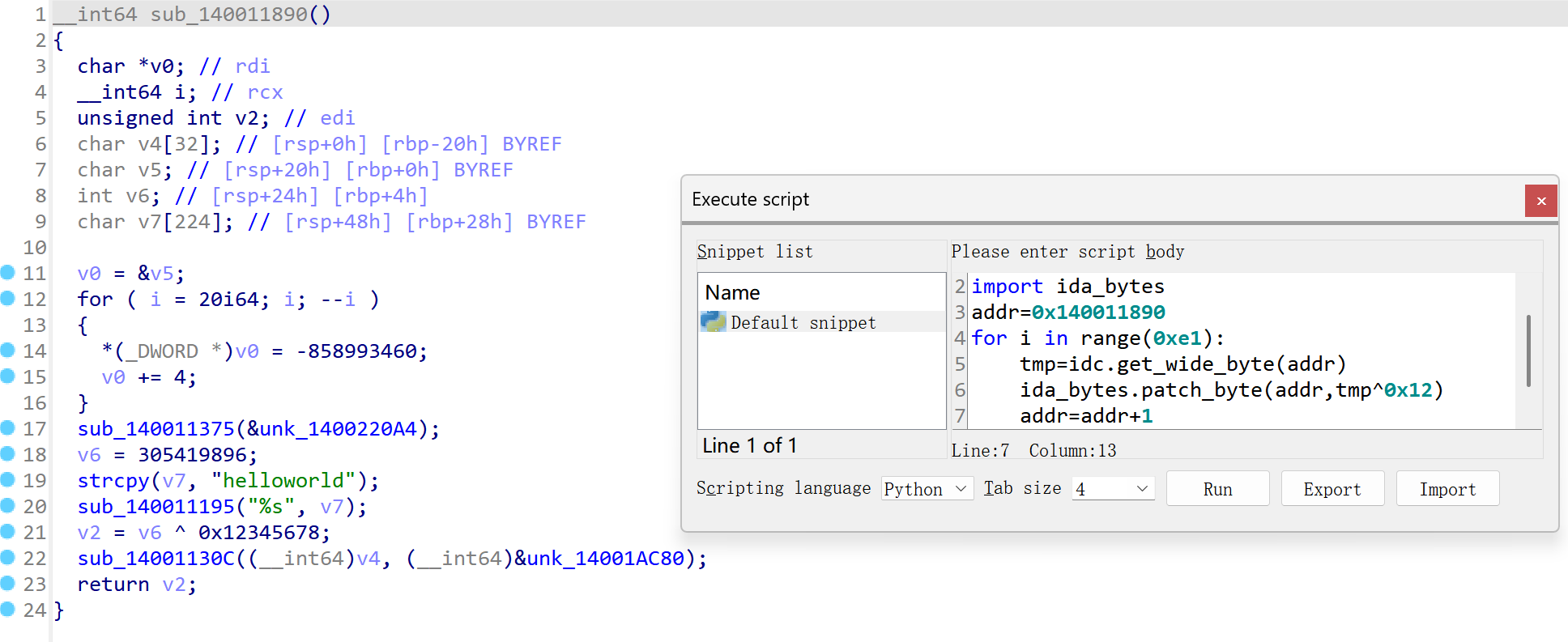Click the script editor vertical scrollbar
Viewport: 1568px width, 642px height.
click(x=1528, y=351)
